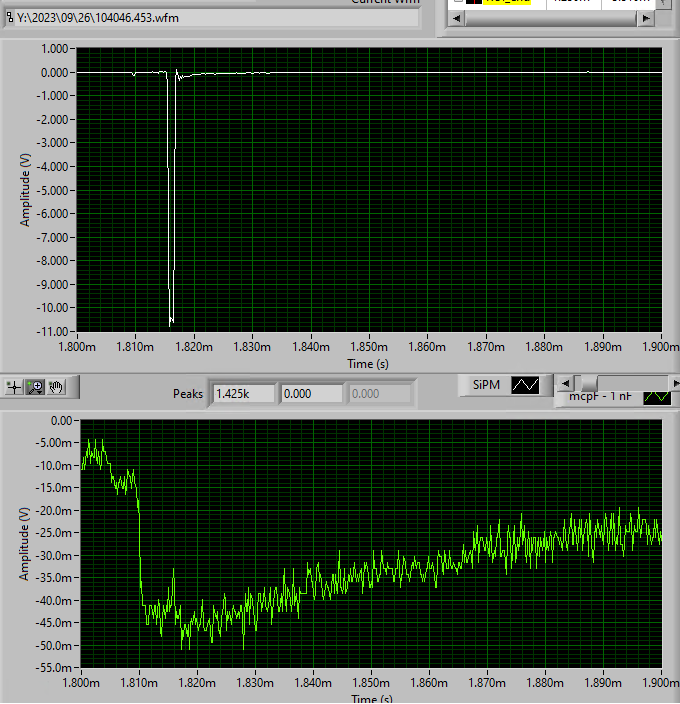This screenshot has width=680, height=704.
Task: Click second Peaks field showing 0.000
Action: [x=311, y=394]
